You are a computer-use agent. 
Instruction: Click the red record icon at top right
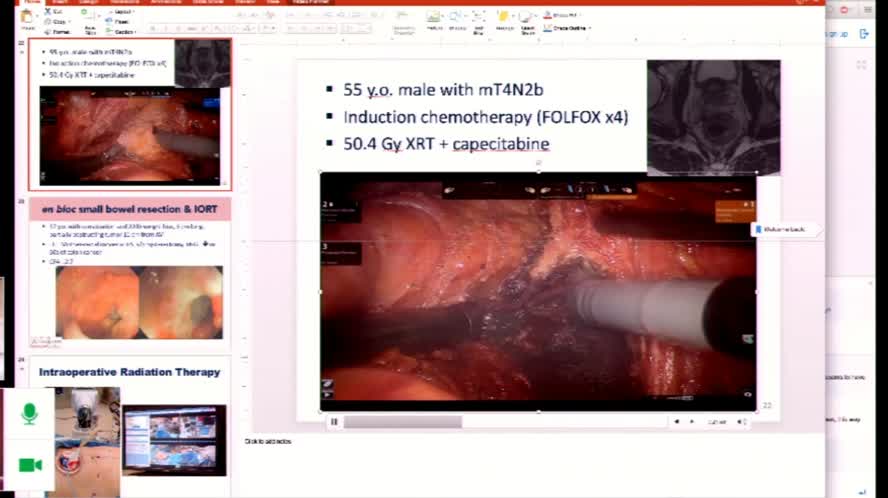coord(844,10)
